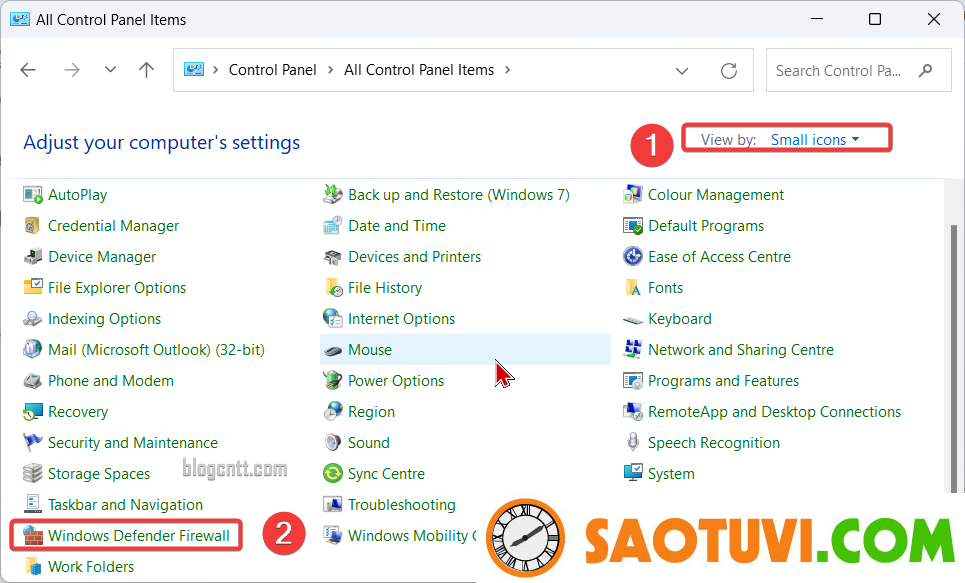Screen dimensions: 965x583
Task: Click the vertical scrollbar thumb
Action: 954,357
